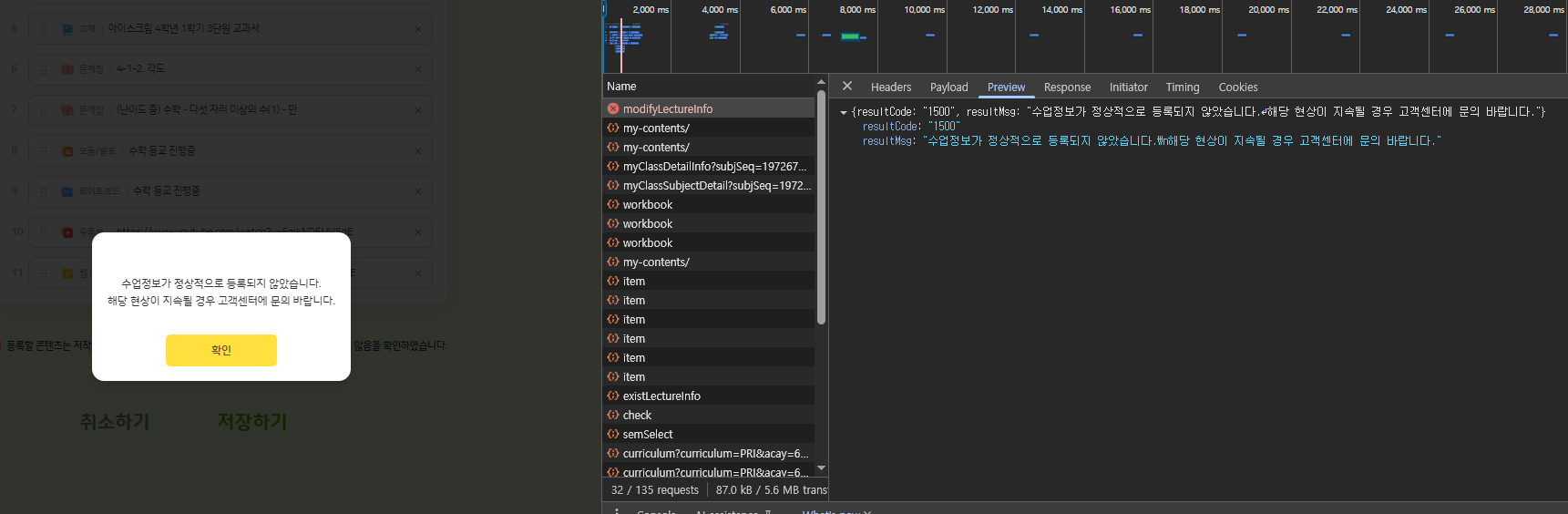Click the myClassDetailInfo request icon
1568x514 pixels.
pyautogui.click(x=613, y=167)
